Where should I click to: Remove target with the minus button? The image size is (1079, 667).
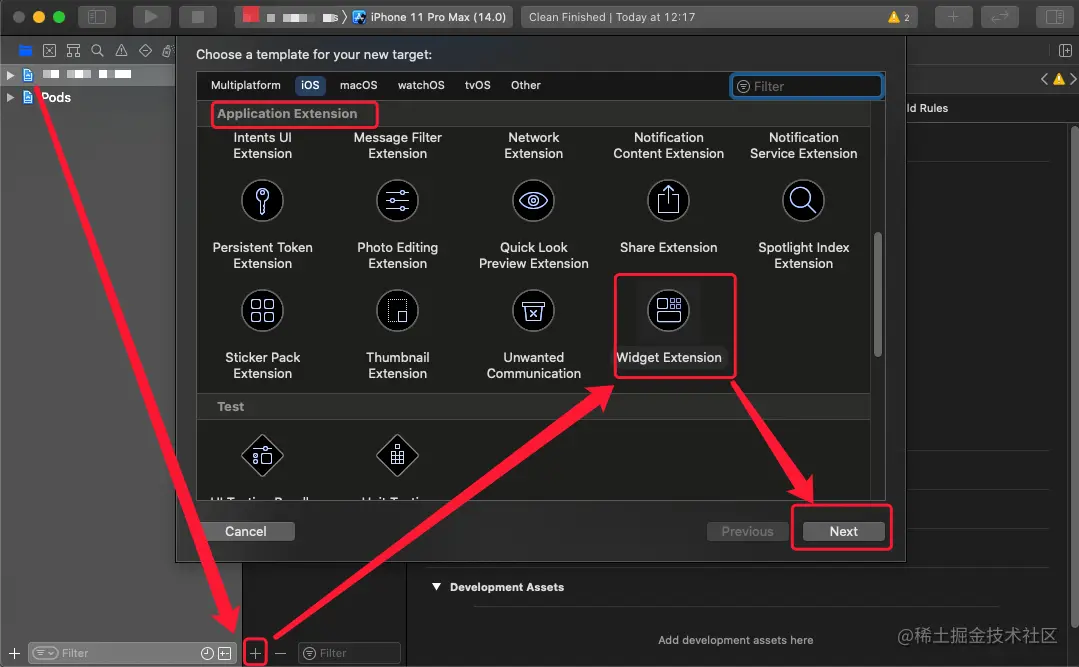pos(280,653)
